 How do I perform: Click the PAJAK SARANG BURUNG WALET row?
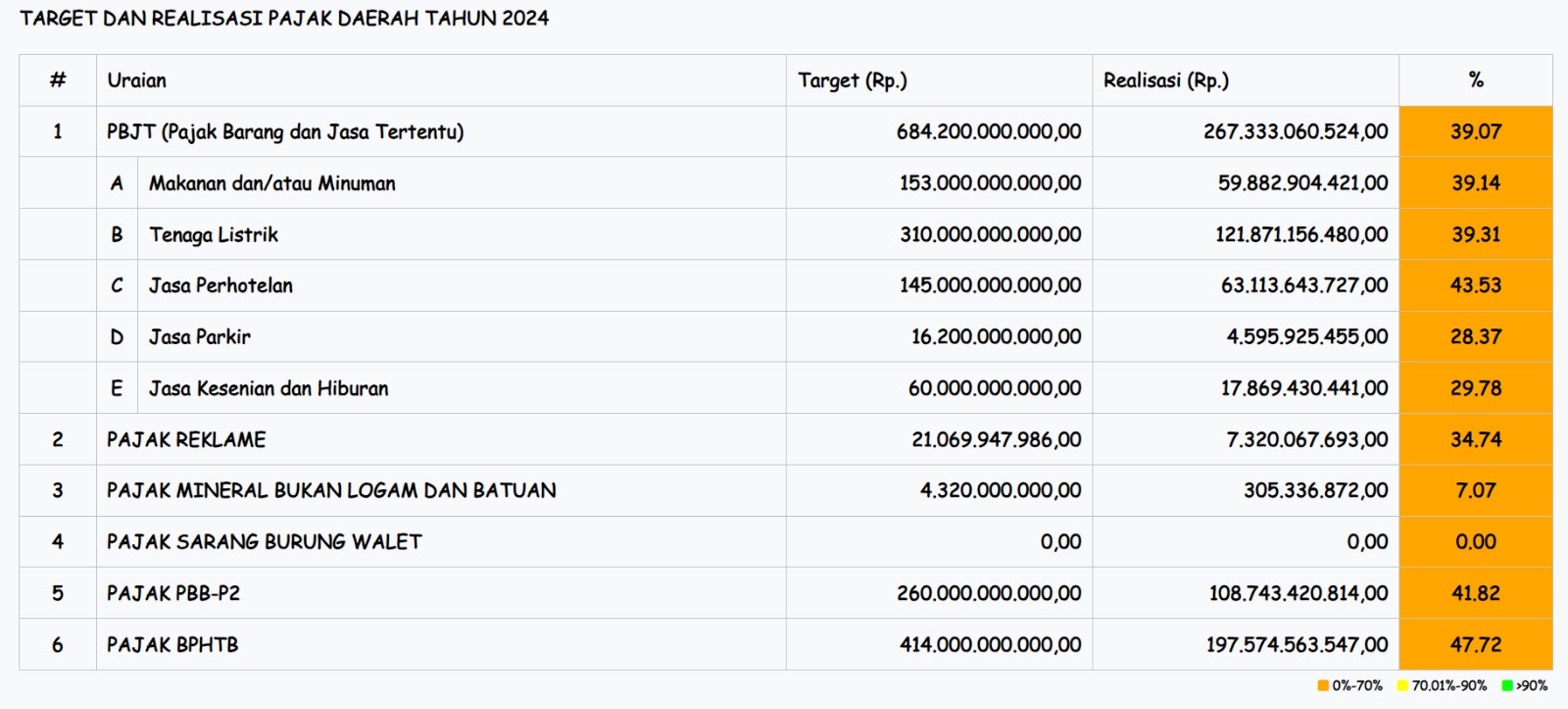(x=265, y=541)
